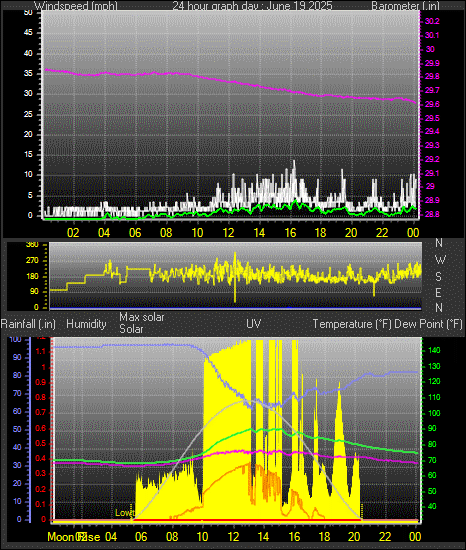Select the 29.3 barometer axis value

(x=432, y=145)
